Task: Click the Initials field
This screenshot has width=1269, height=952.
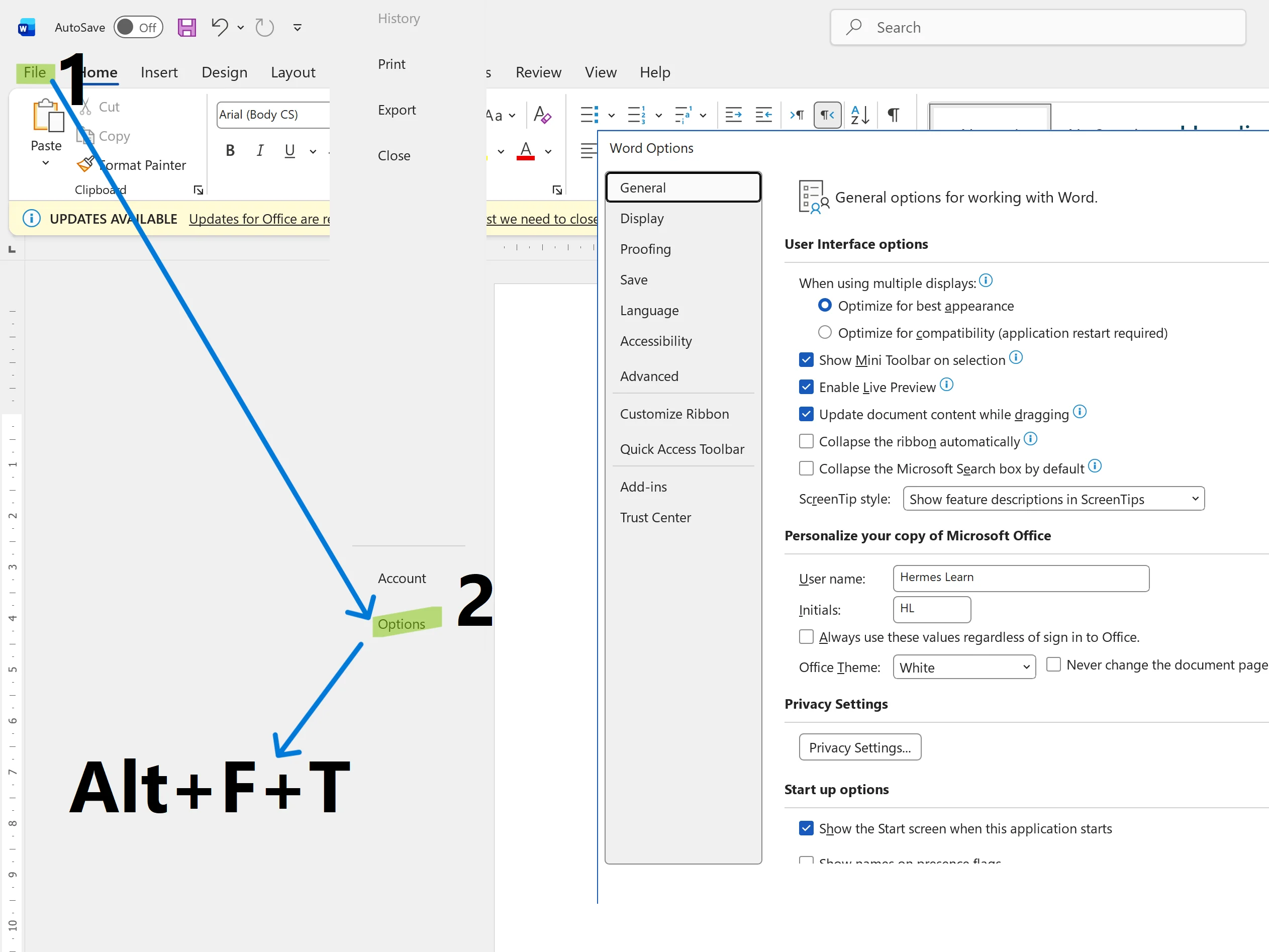Action: [932, 609]
